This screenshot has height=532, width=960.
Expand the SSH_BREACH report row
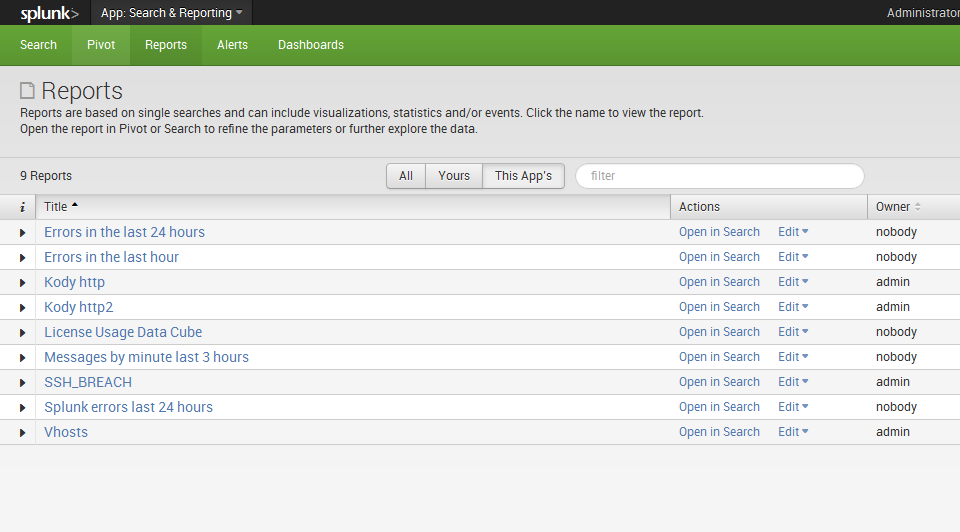(x=22, y=382)
